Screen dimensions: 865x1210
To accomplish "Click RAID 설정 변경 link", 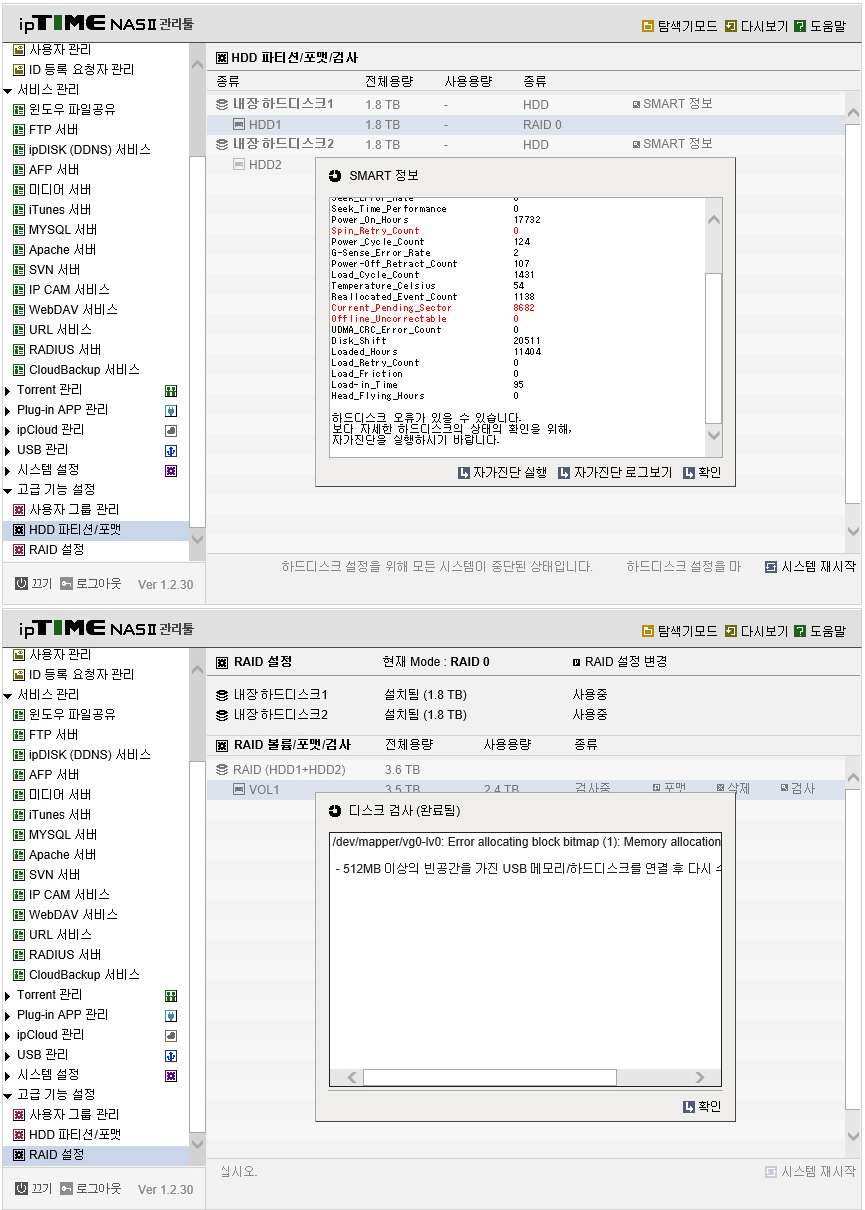I will [x=619, y=661].
